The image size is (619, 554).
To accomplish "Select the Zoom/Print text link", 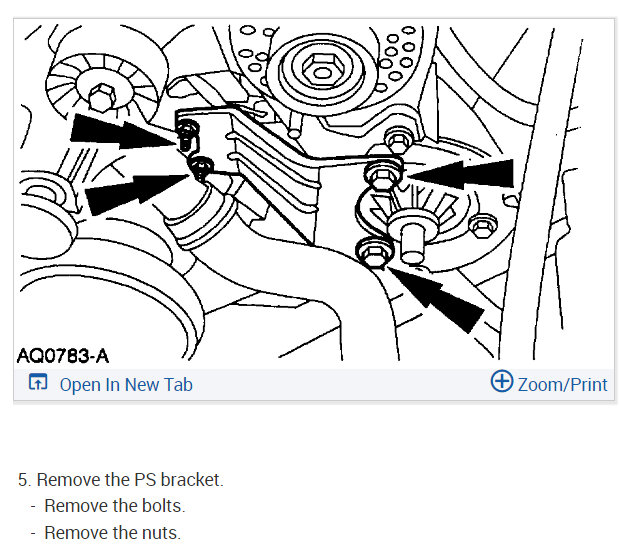I will [563, 385].
